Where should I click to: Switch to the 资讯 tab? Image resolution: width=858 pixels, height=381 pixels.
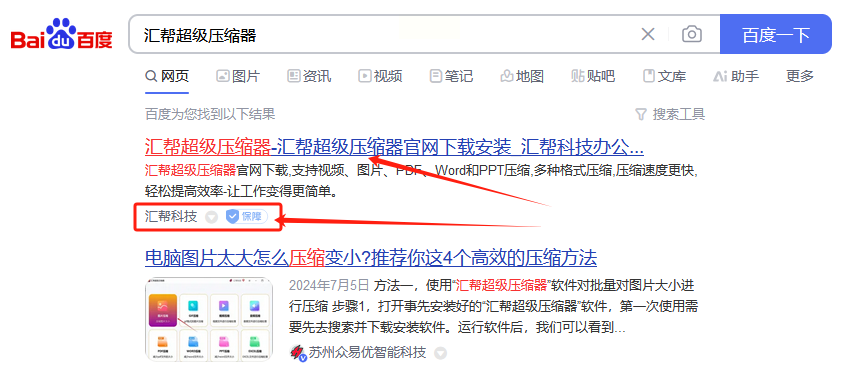pos(309,76)
